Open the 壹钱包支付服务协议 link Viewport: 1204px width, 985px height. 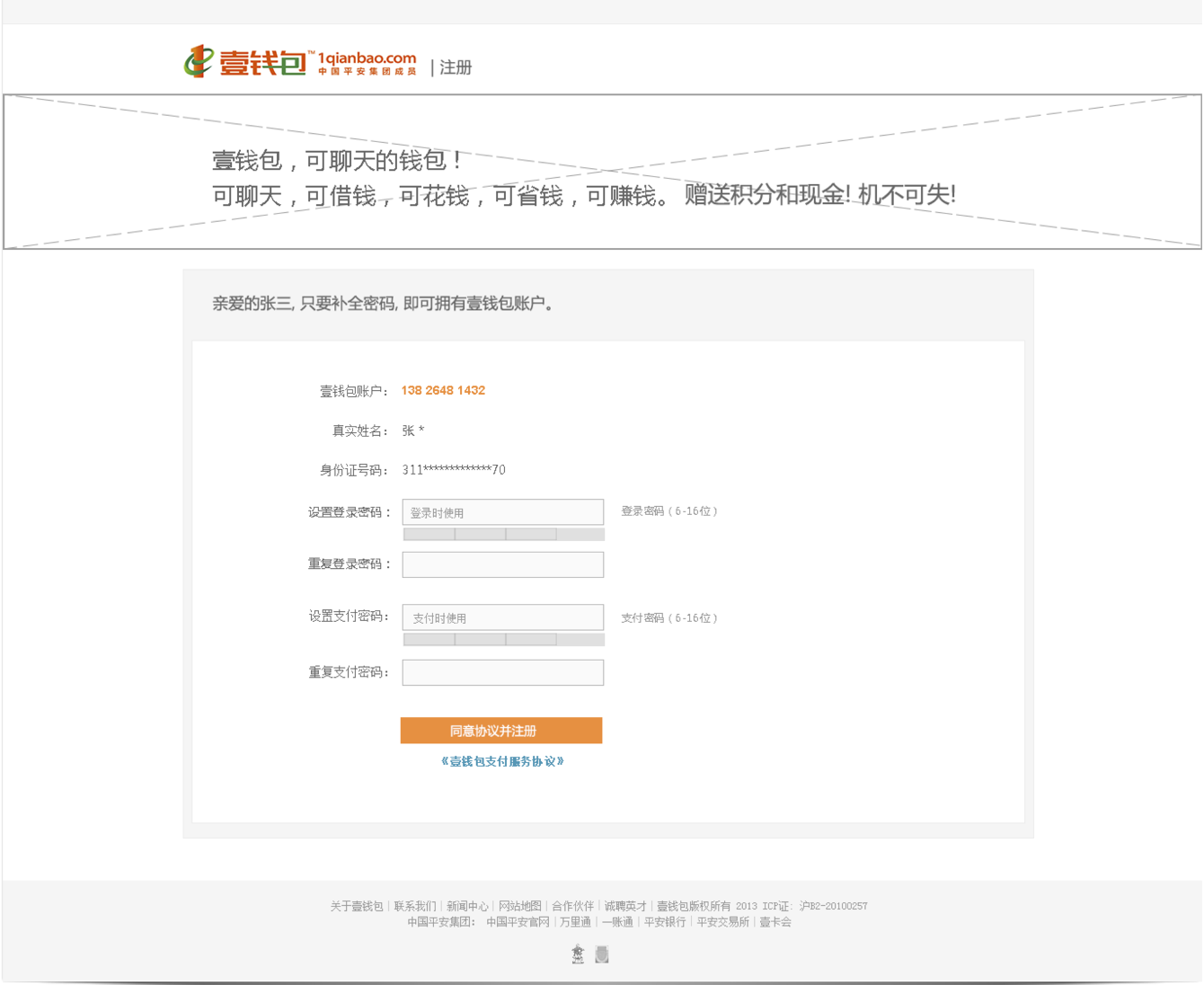[502, 761]
